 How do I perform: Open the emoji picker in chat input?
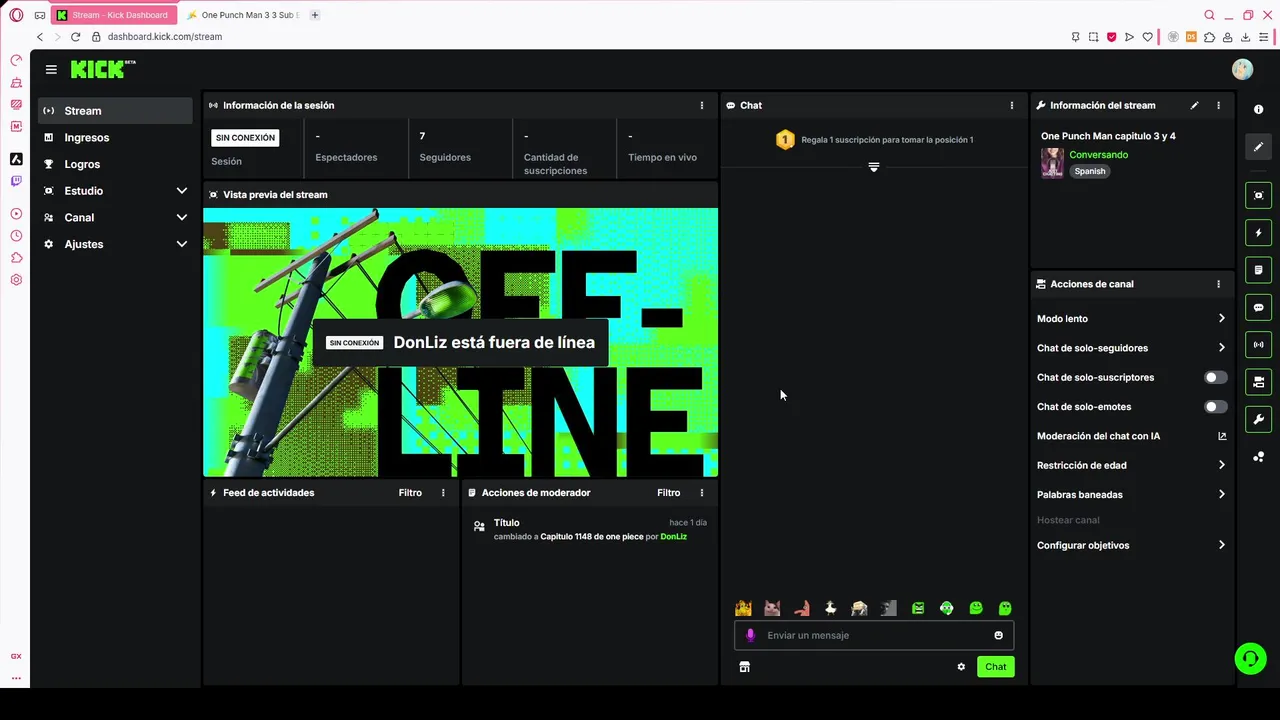[x=998, y=635]
